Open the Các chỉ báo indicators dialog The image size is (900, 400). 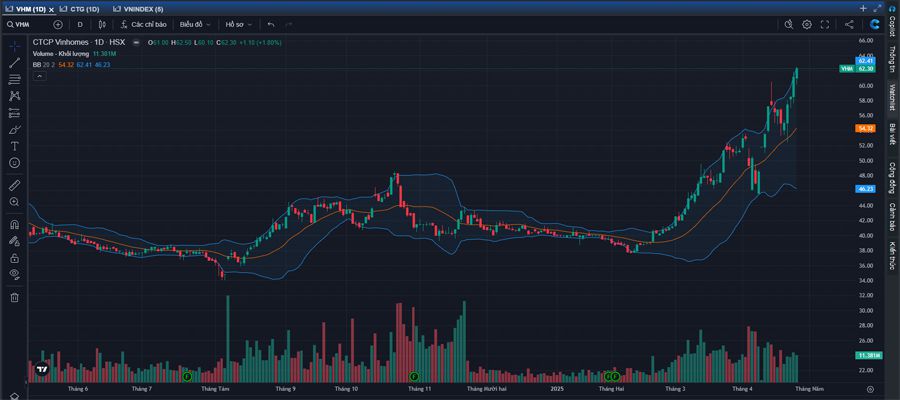[144, 24]
